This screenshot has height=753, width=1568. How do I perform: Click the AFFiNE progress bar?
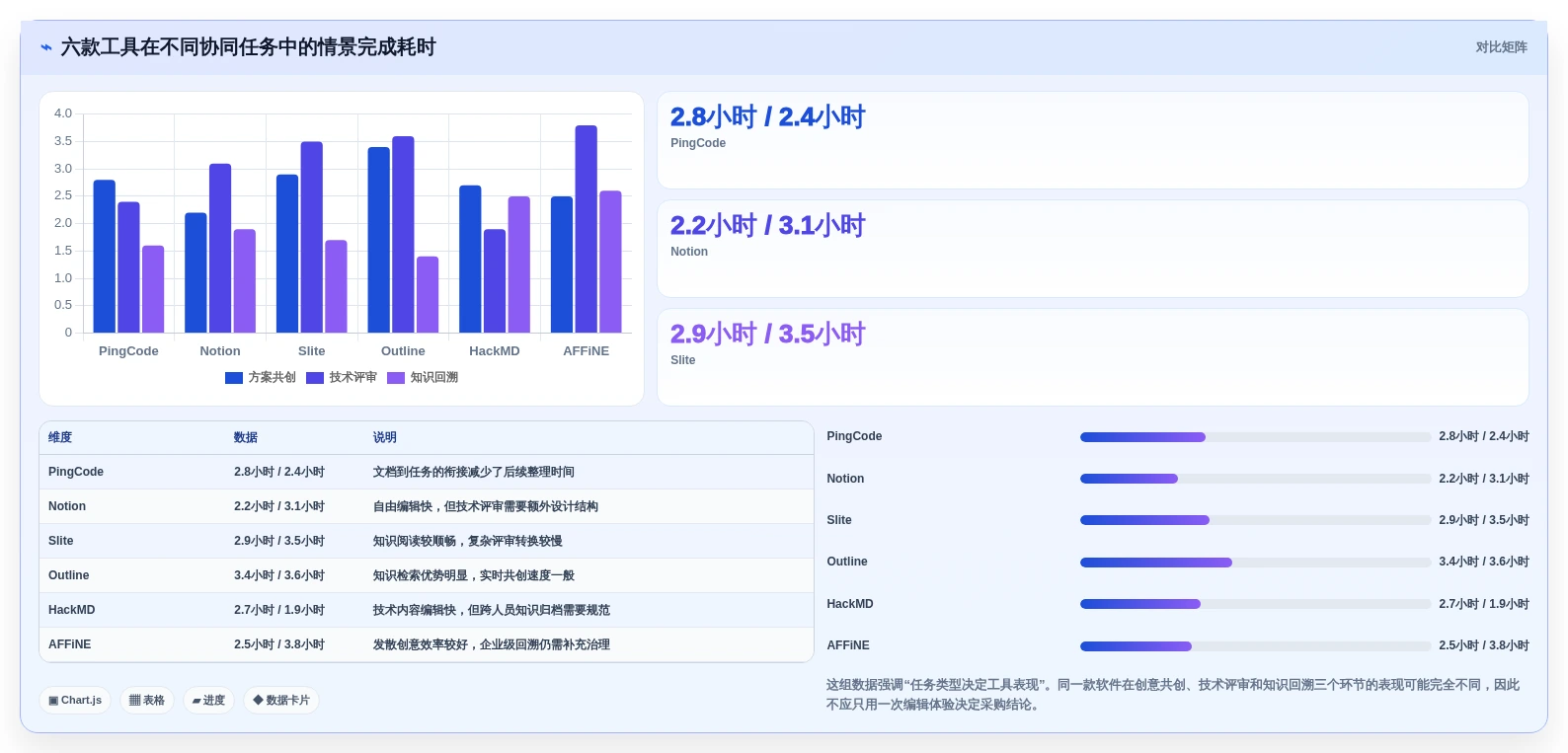(1255, 646)
